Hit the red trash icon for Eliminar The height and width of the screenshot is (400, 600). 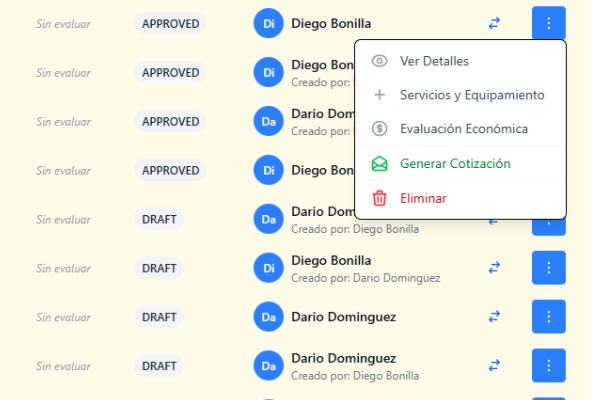click(x=379, y=198)
